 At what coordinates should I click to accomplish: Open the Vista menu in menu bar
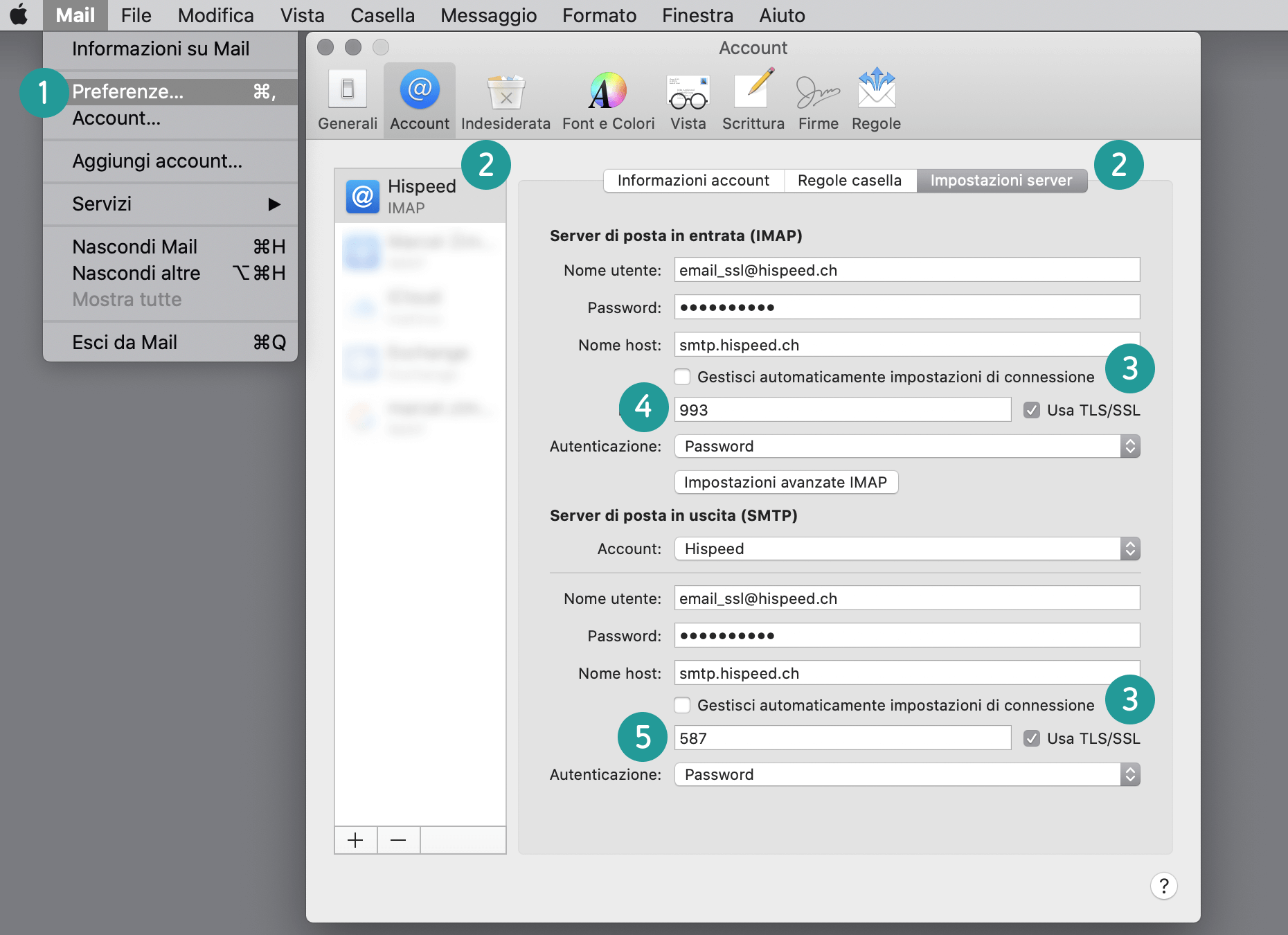coord(302,15)
